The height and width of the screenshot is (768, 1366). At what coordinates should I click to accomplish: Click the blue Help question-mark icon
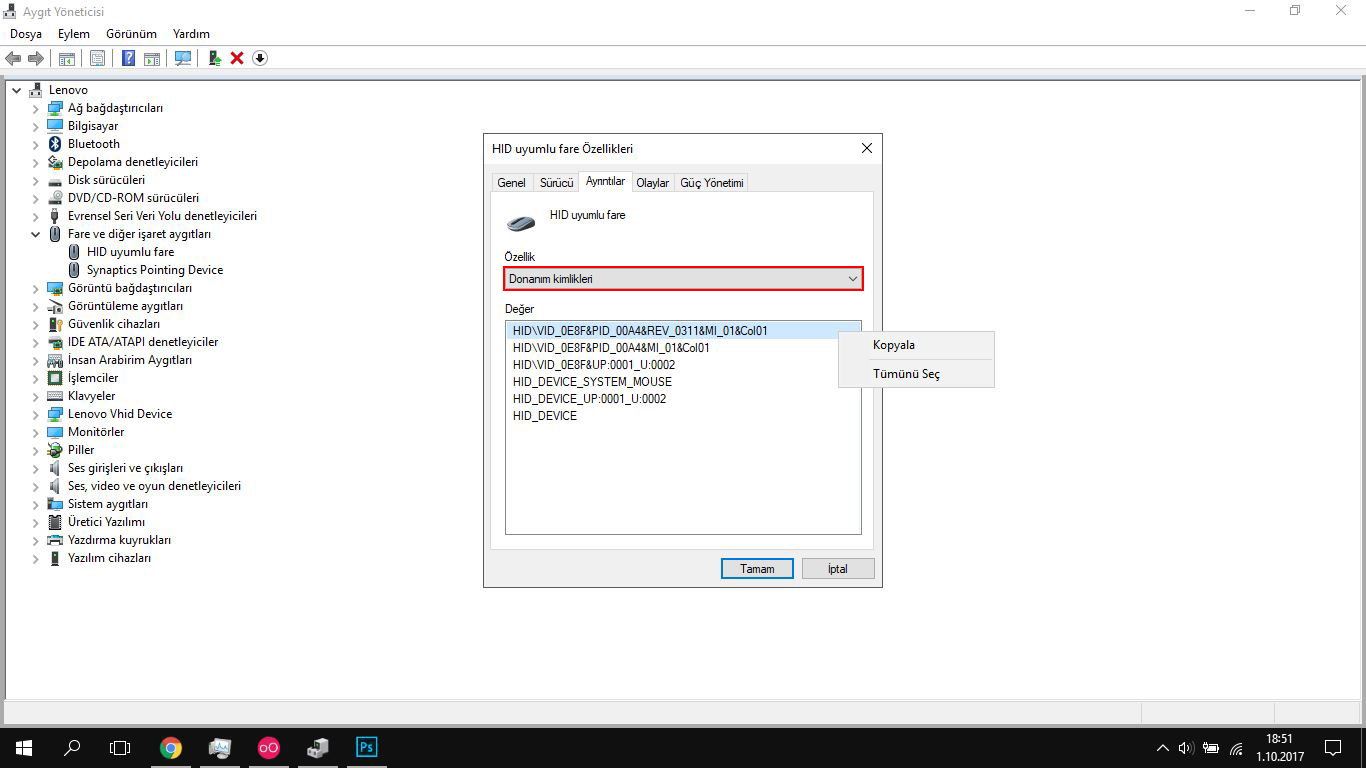pos(129,58)
